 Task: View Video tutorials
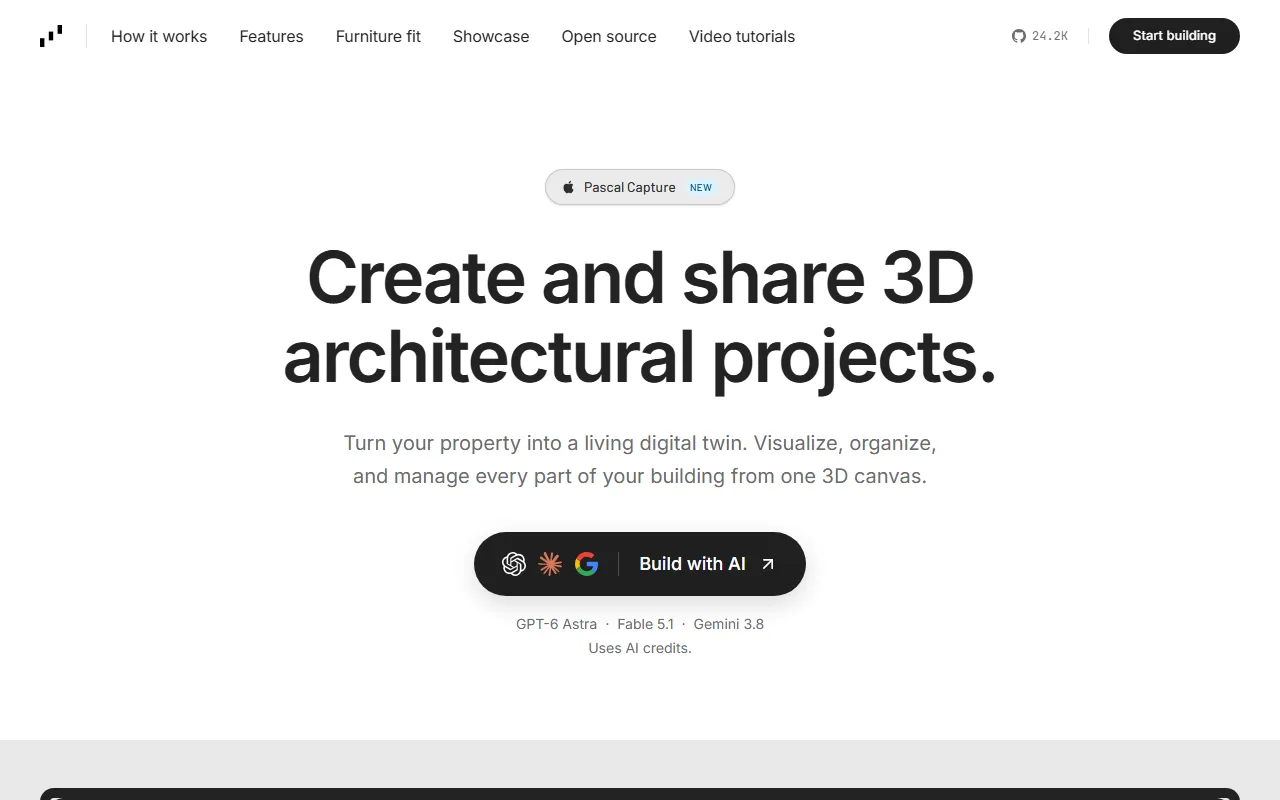click(742, 36)
